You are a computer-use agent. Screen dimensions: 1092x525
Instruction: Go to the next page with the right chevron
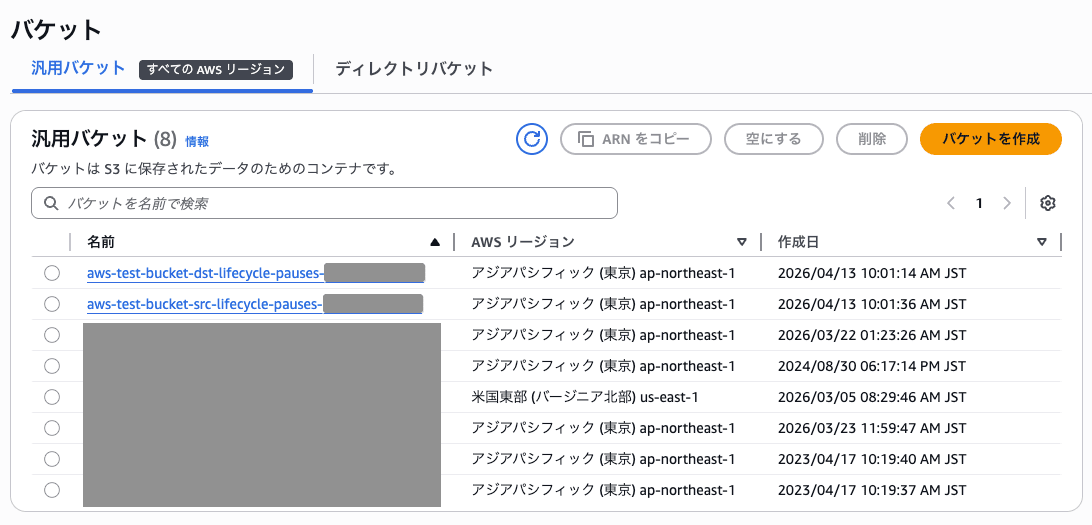point(1006,203)
